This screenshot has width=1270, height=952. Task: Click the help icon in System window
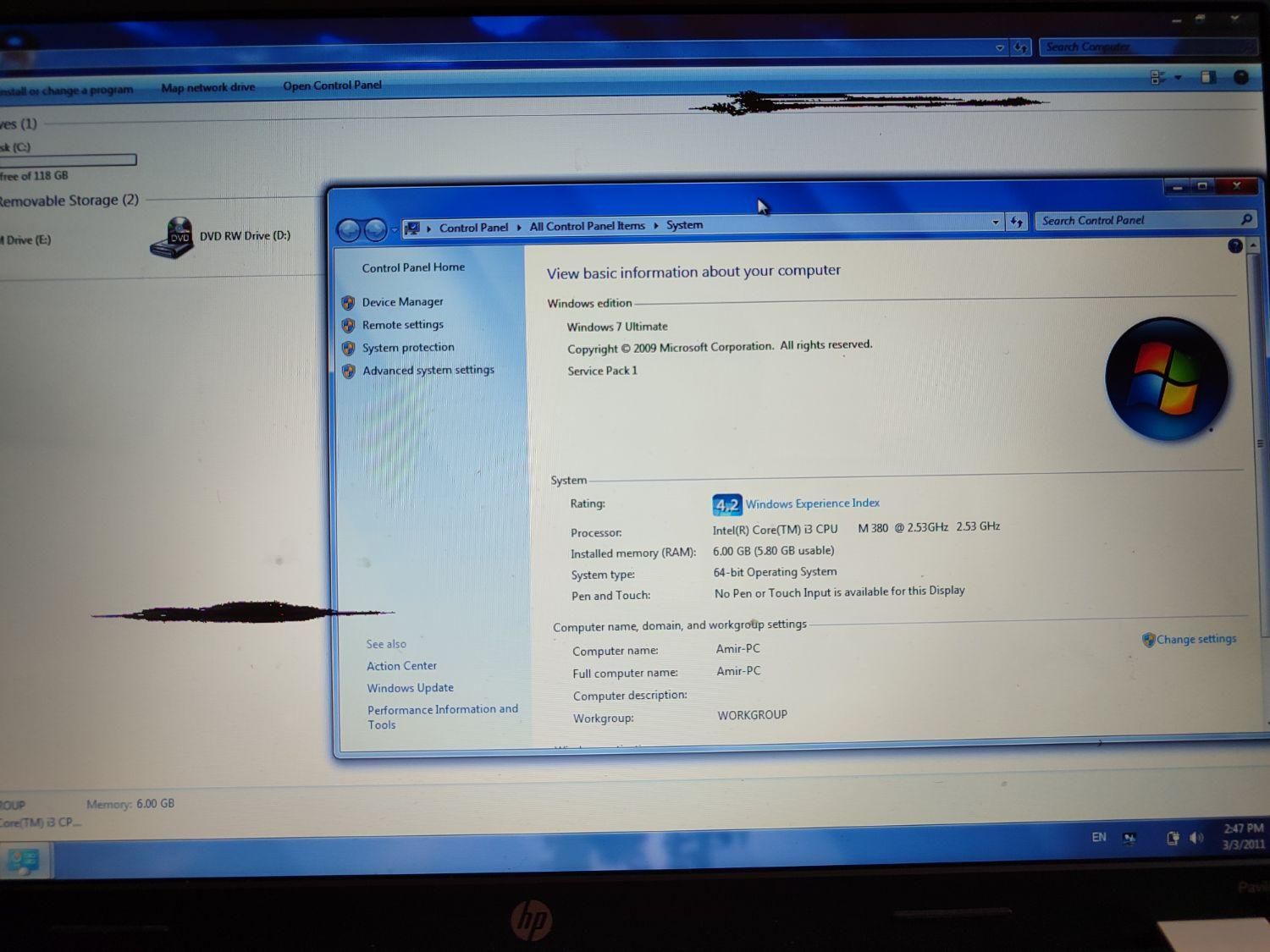(x=1234, y=246)
